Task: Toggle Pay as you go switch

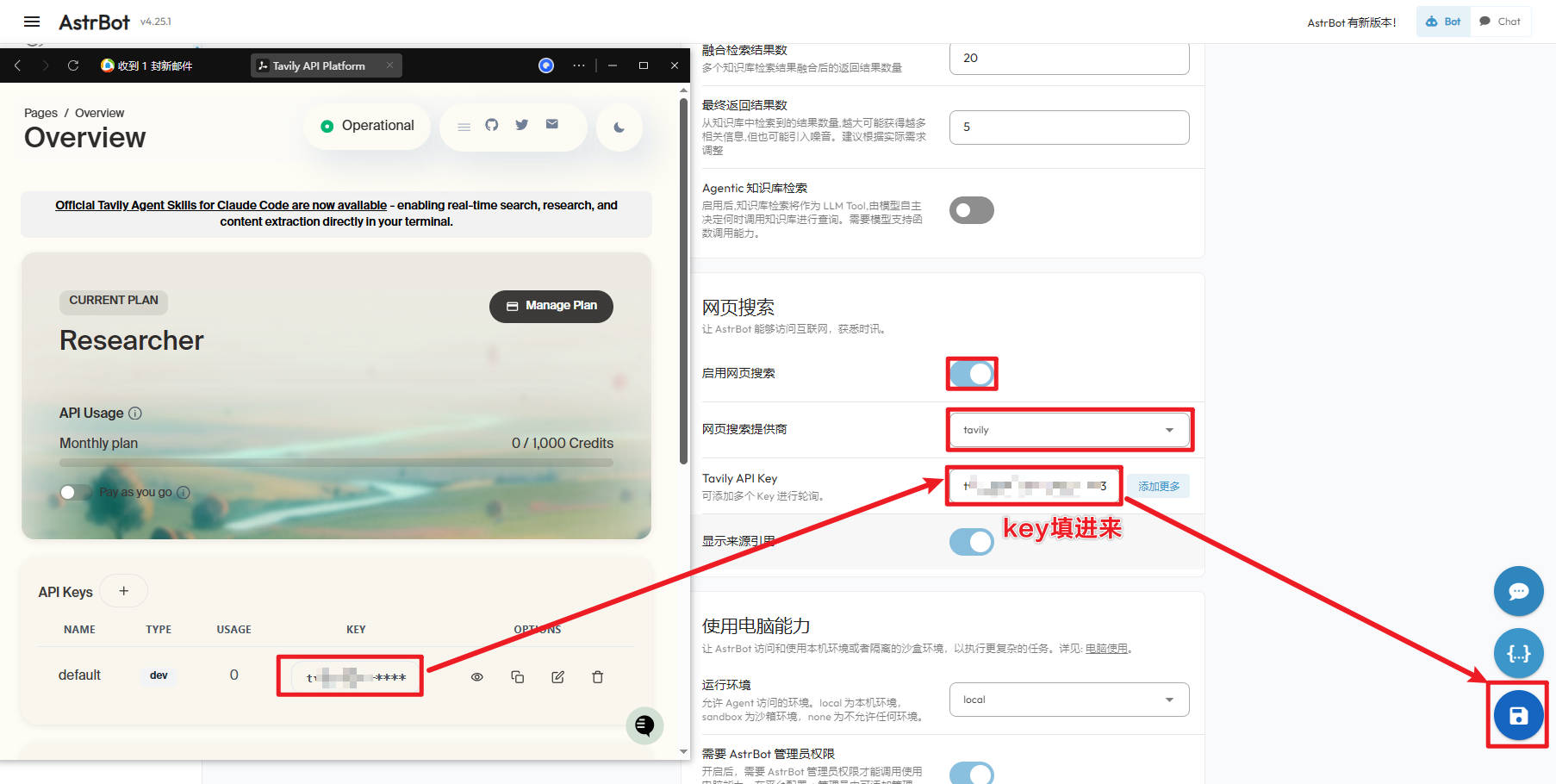Action: (x=75, y=492)
